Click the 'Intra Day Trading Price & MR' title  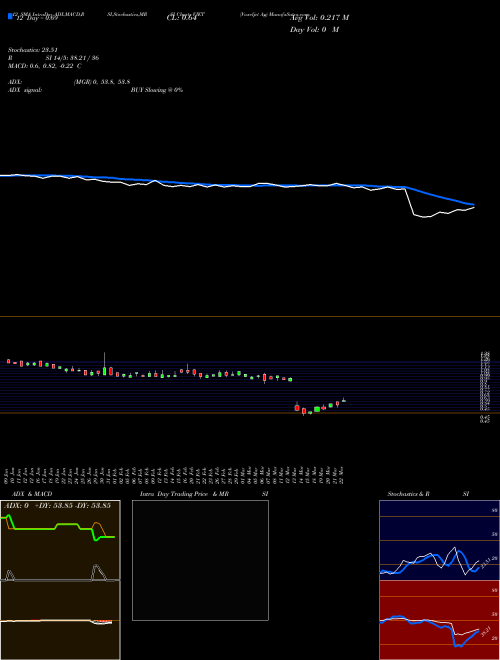pos(184,494)
